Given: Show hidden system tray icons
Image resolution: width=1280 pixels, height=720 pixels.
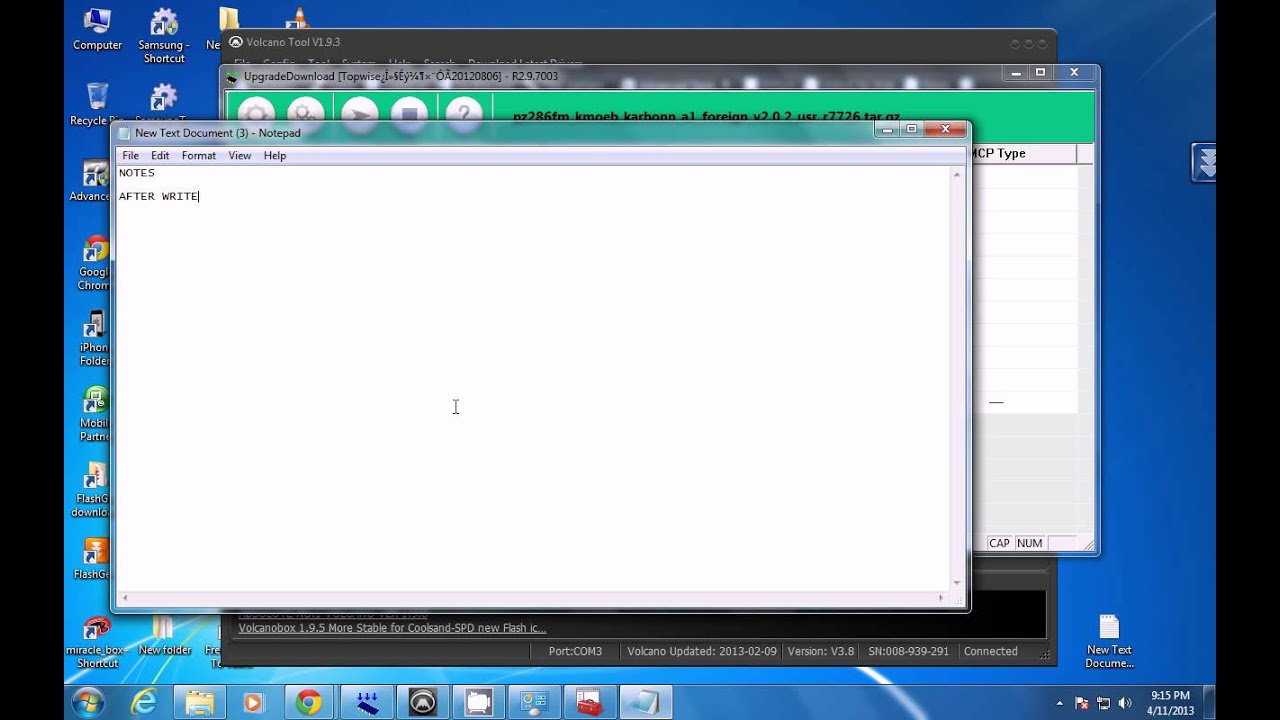Looking at the screenshot, I should click(x=1059, y=703).
